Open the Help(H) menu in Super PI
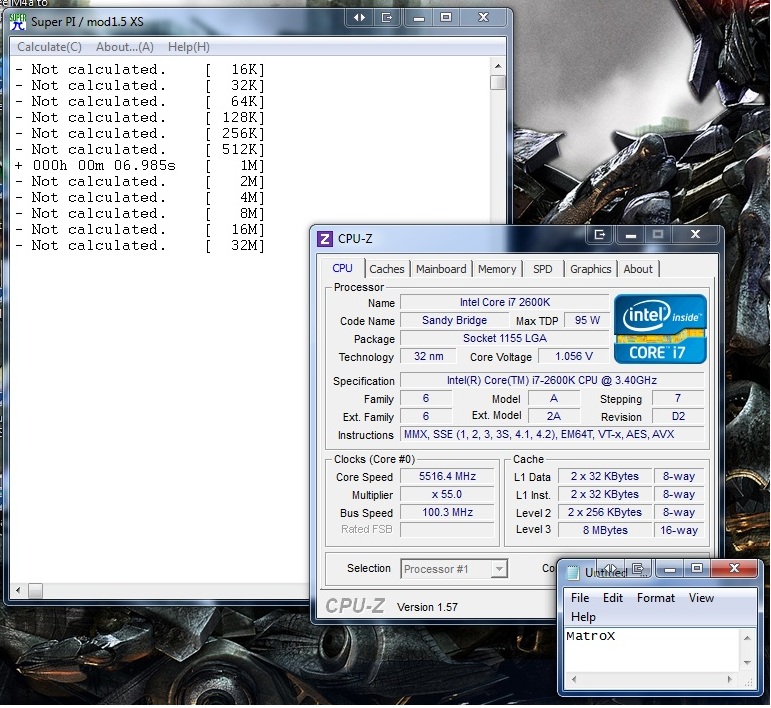Viewport: 771px width, 708px height. (189, 47)
